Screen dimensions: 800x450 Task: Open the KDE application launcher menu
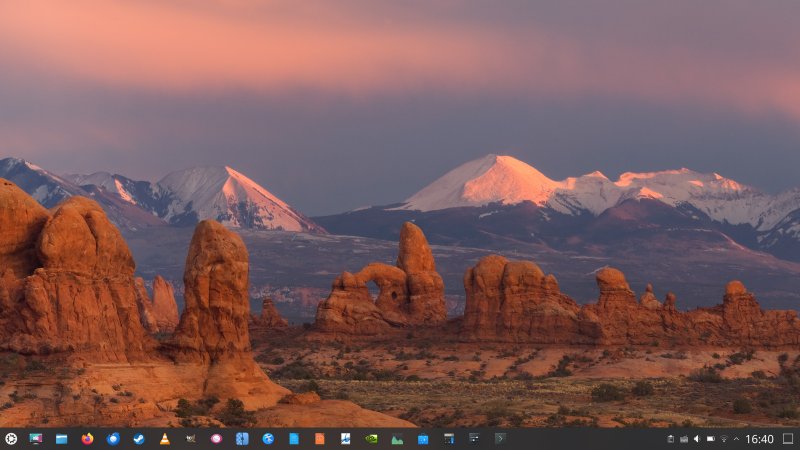tap(11, 438)
